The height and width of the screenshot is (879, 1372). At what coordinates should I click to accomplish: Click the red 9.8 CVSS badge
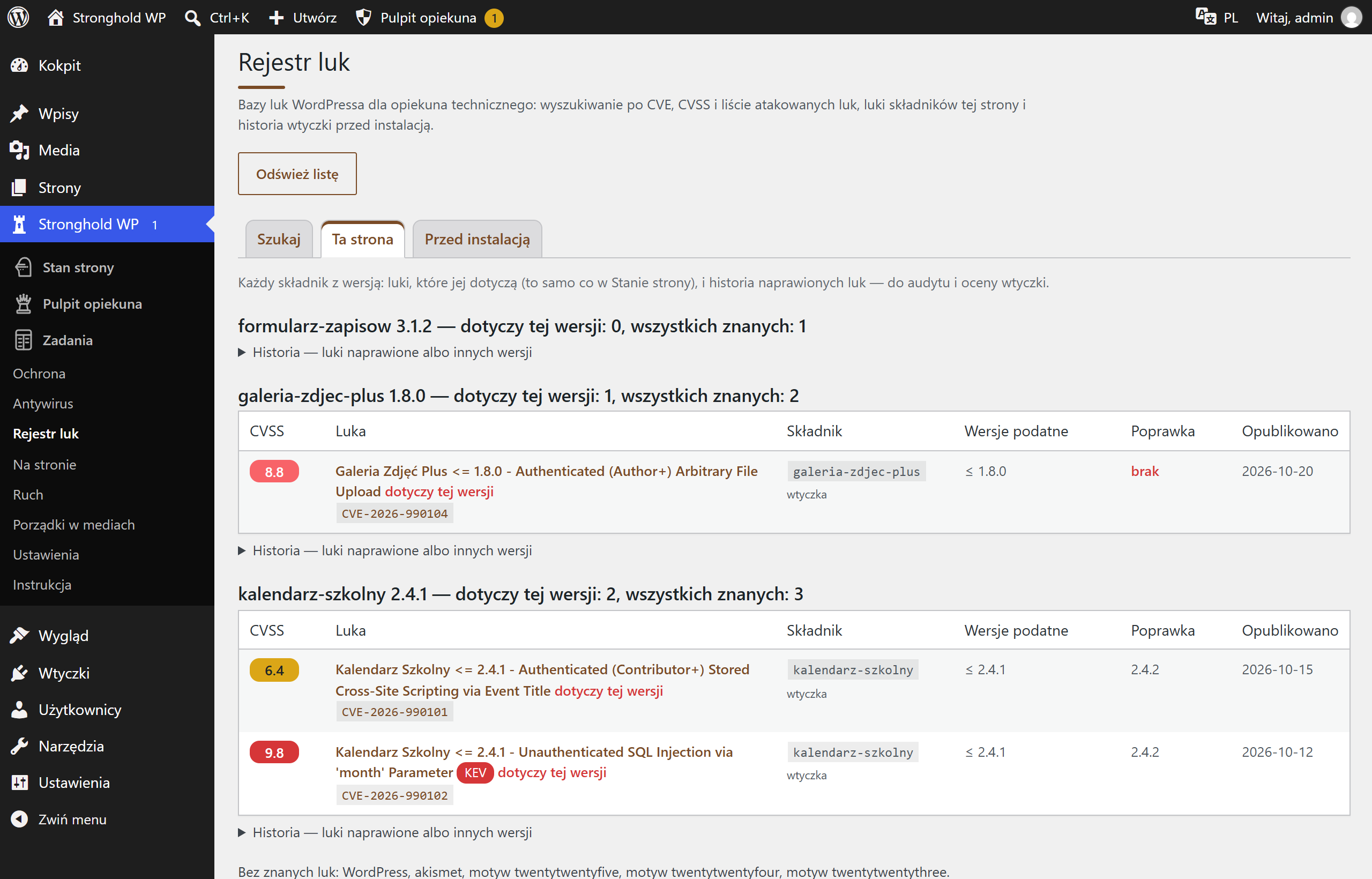(x=274, y=753)
